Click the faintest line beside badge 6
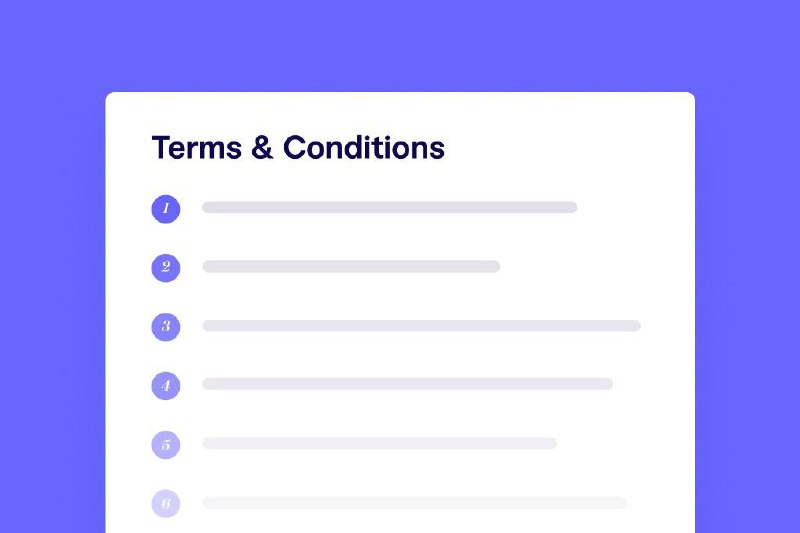Viewport: 800px width, 533px height. click(x=414, y=502)
